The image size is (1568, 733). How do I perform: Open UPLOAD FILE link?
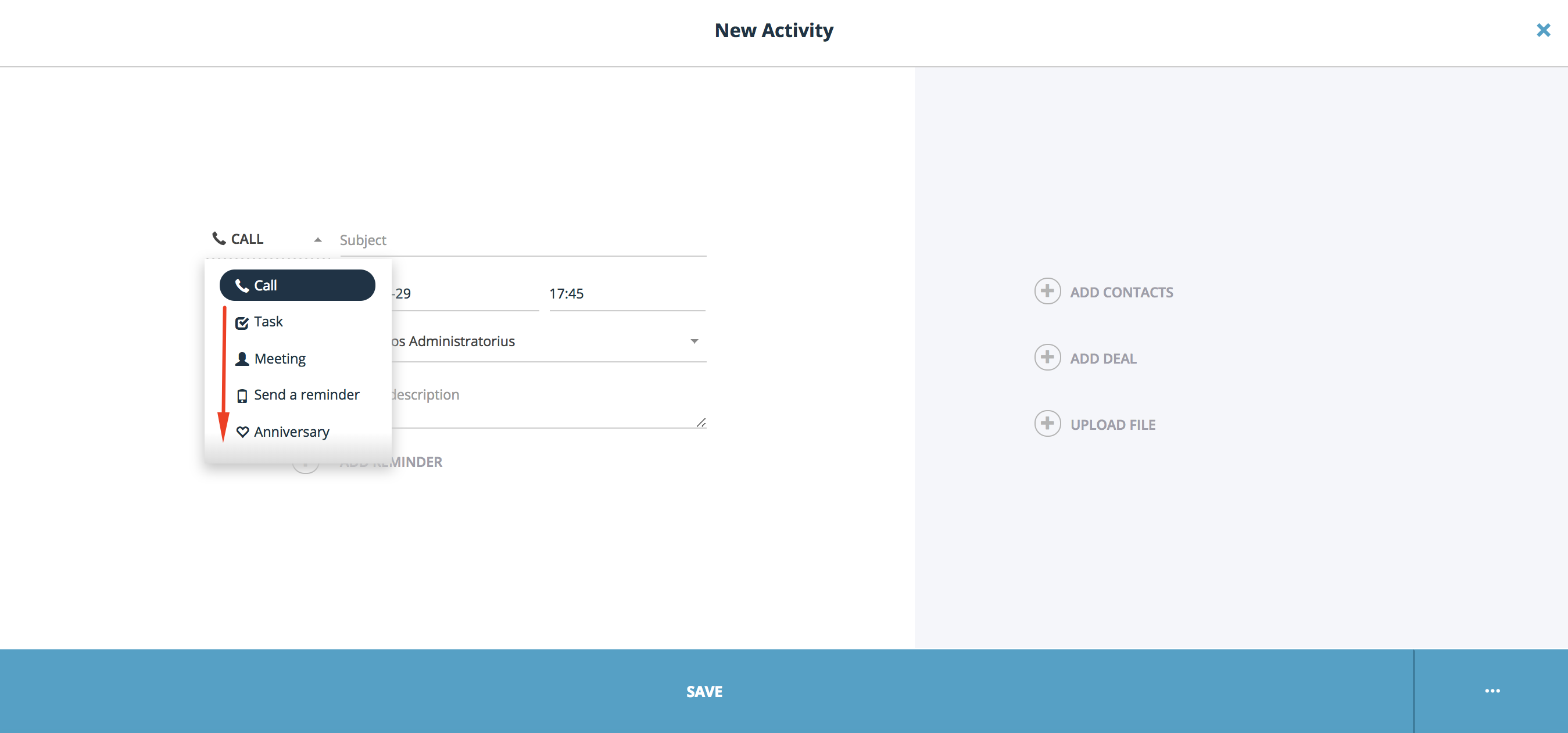point(1113,425)
